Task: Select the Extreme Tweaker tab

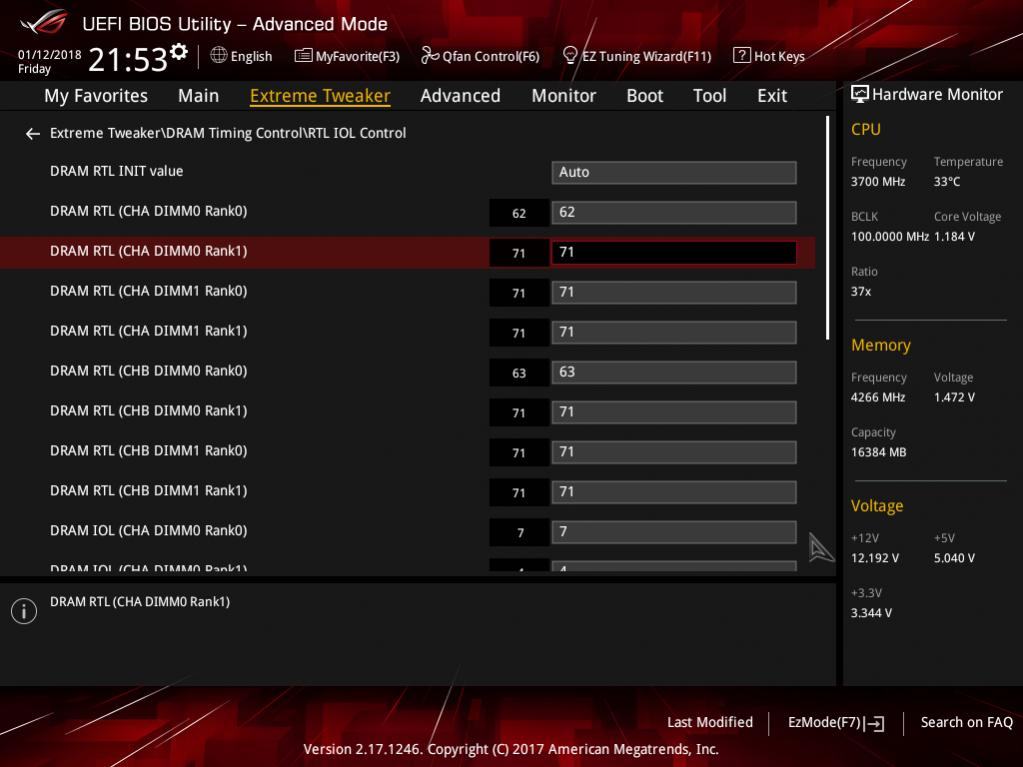Action: [320, 96]
